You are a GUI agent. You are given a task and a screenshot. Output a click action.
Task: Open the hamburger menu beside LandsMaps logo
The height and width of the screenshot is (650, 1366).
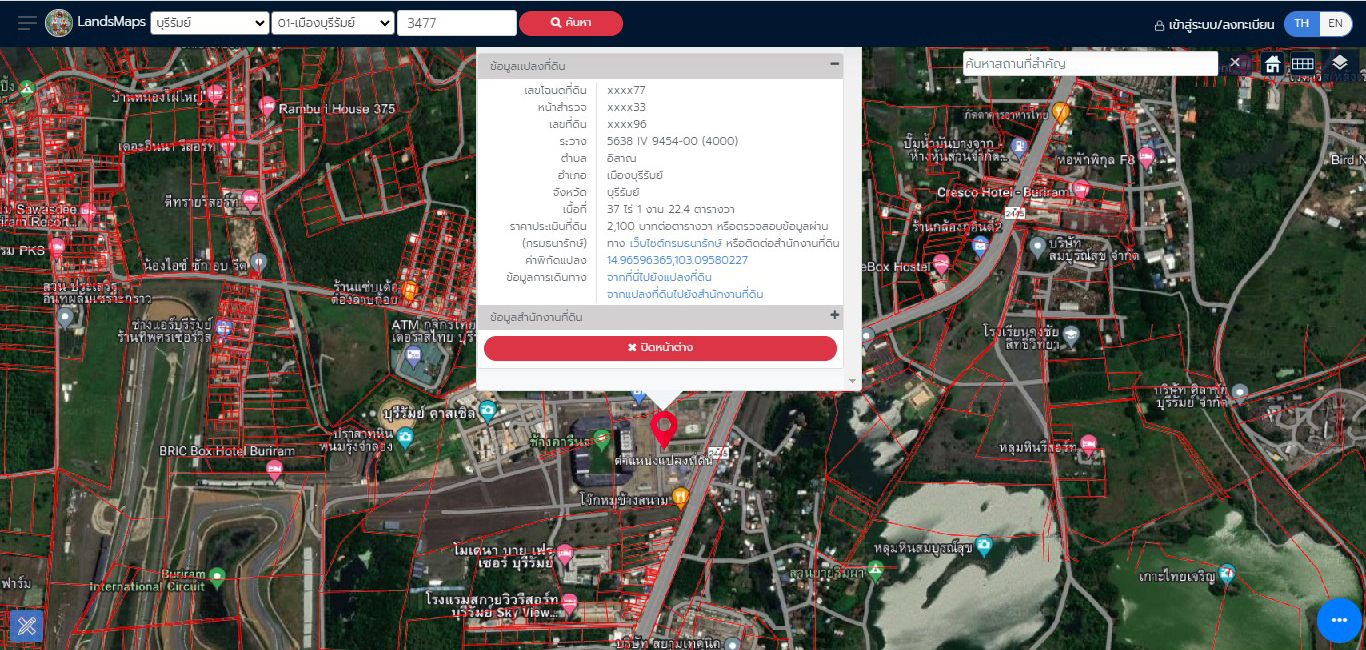pos(27,23)
